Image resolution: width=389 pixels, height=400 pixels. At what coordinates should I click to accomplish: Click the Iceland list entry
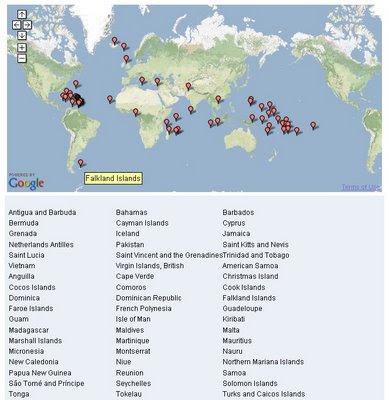(x=128, y=234)
